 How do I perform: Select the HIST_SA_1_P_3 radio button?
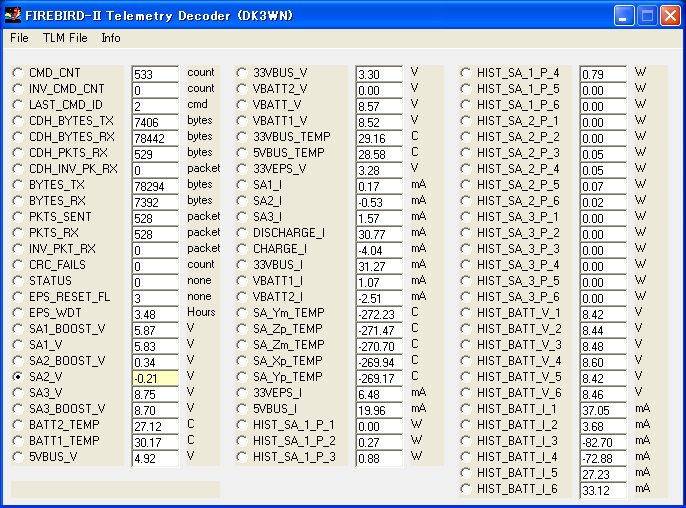click(x=242, y=457)
